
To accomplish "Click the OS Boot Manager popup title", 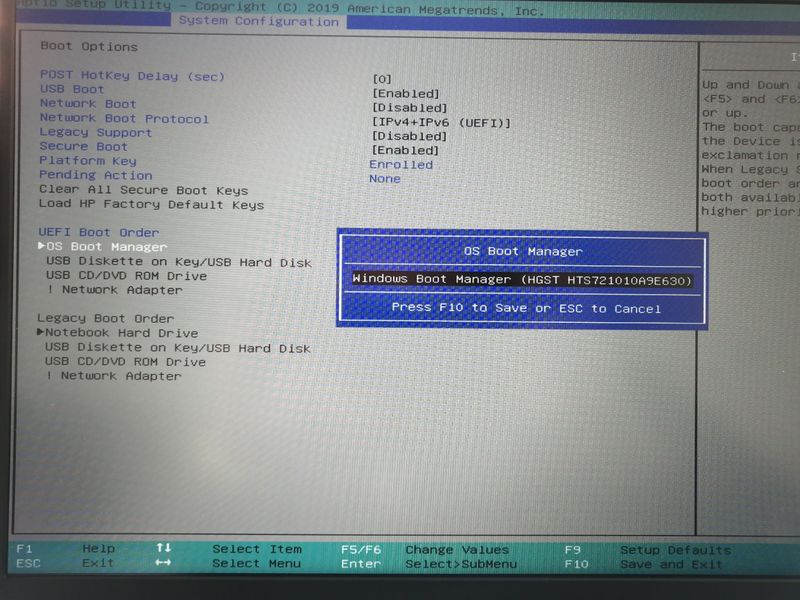I will 523,251.
